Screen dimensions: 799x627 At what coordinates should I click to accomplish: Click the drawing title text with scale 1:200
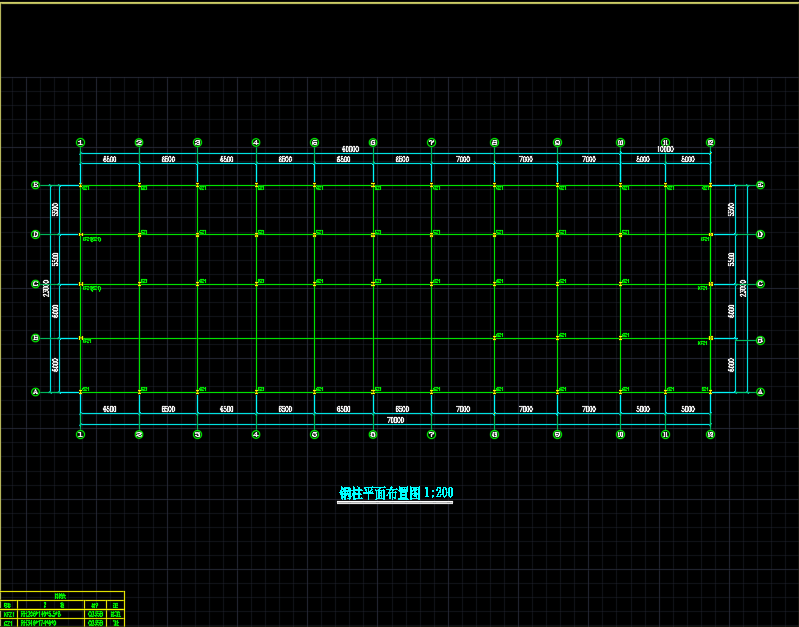[396, 493]
